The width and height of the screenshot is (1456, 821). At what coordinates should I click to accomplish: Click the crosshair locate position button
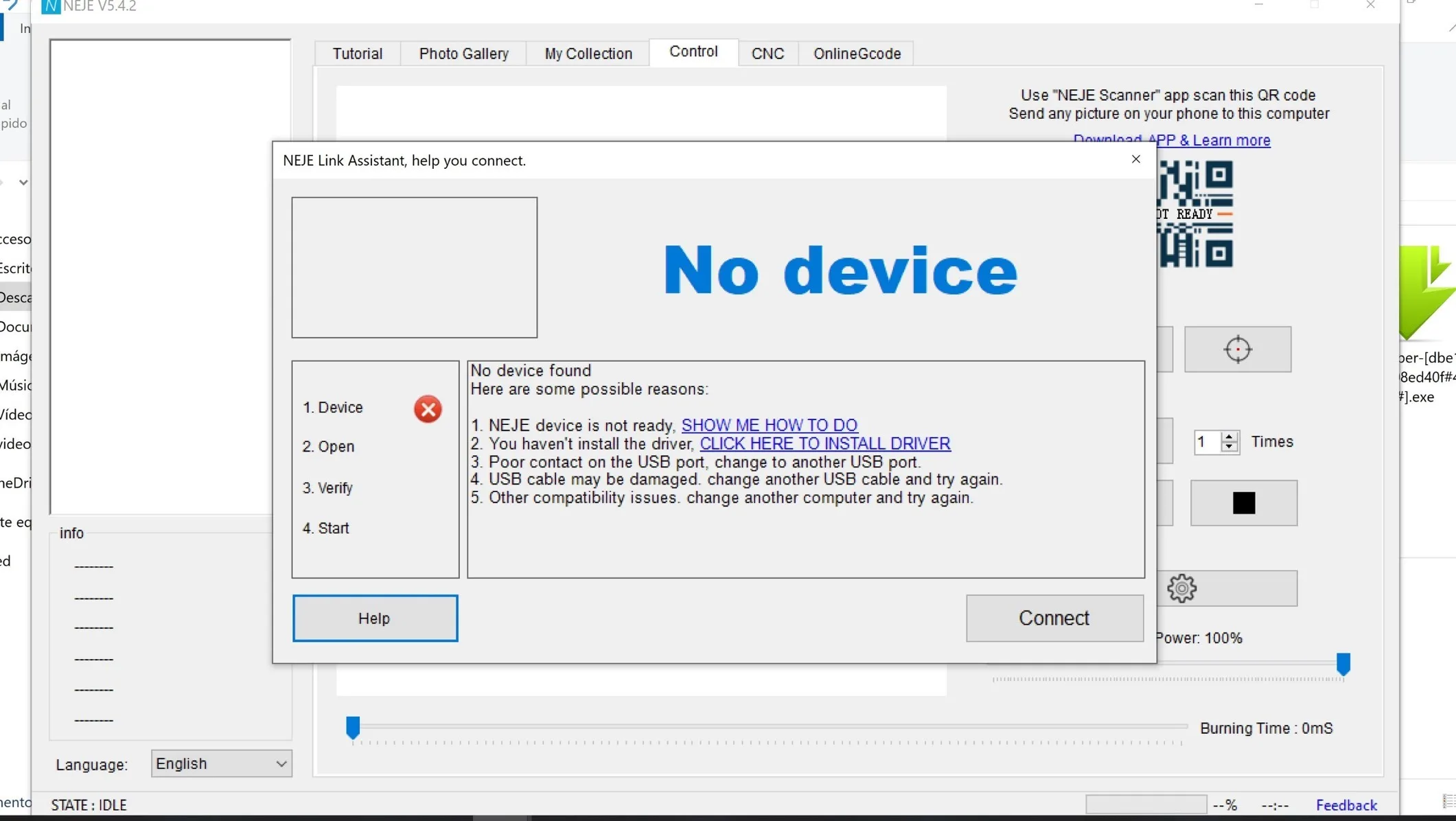1237,349
